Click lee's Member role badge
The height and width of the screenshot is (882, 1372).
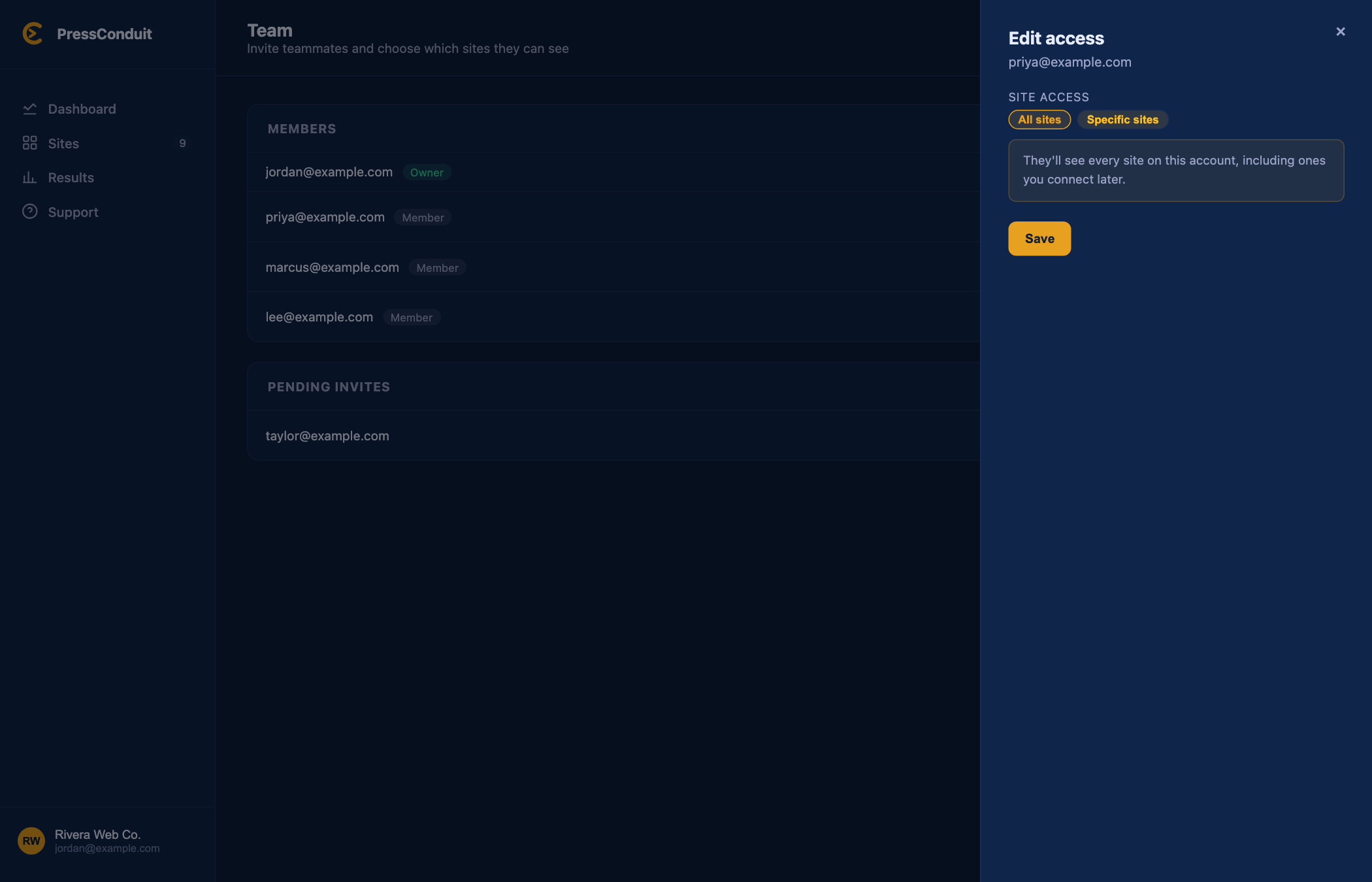(x=411, y=318)
